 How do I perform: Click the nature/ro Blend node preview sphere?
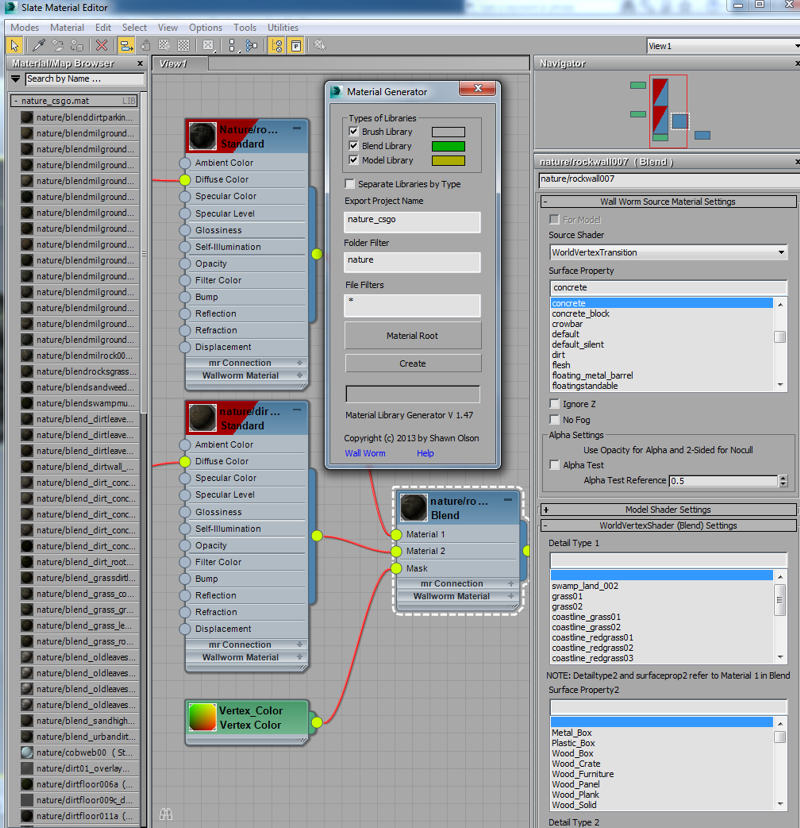point(413,507)
